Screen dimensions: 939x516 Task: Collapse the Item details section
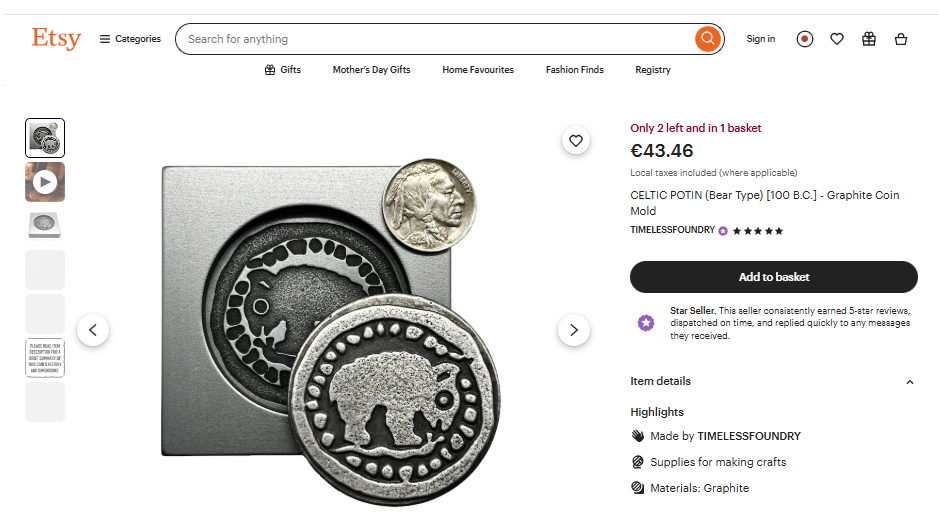[x=910, y=382]
